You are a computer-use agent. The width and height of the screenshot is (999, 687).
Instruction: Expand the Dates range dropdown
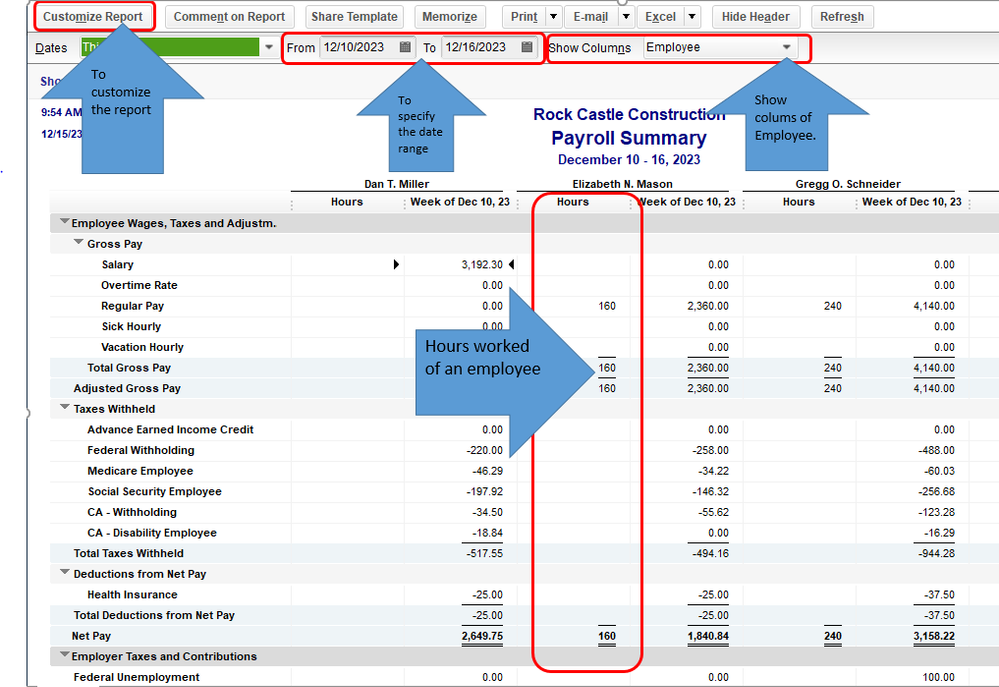pyautogui.click(x=269, y=47)
